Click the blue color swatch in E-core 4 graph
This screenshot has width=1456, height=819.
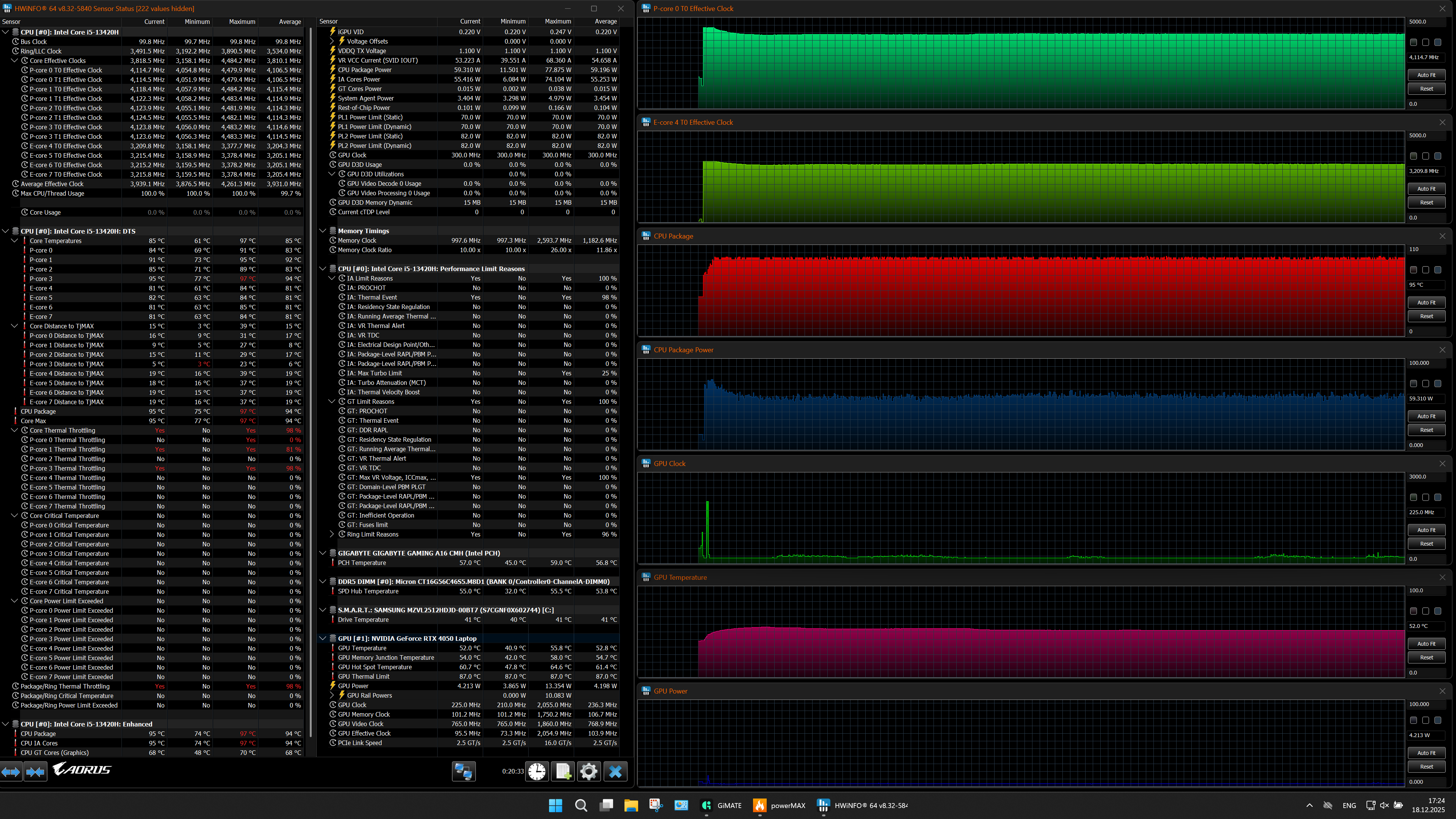click(1438, 156)
